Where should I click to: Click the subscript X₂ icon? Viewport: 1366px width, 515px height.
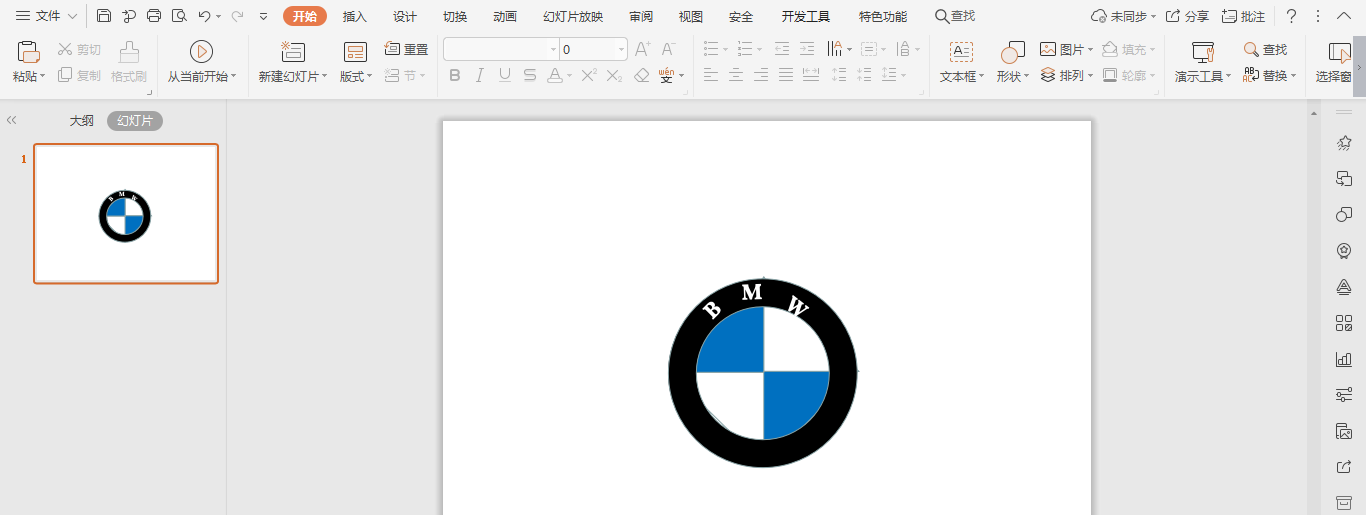tap(614, 75)
